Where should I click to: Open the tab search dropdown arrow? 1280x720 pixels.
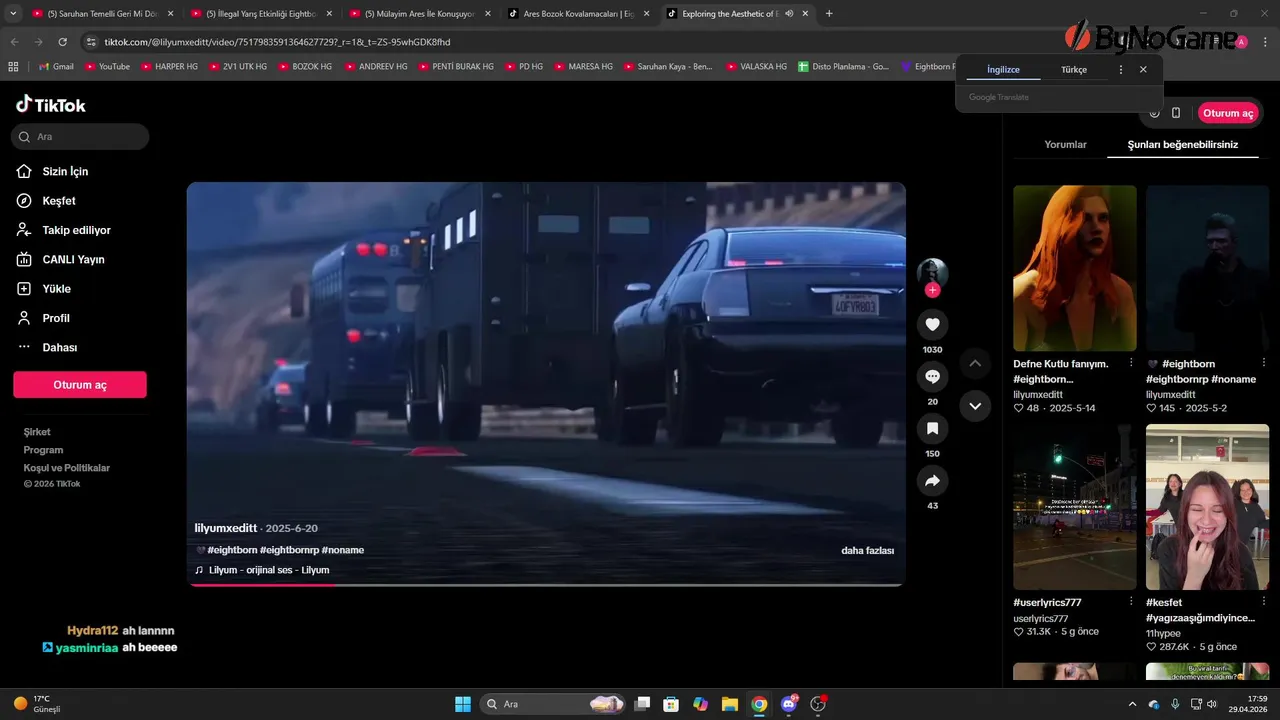12,14
